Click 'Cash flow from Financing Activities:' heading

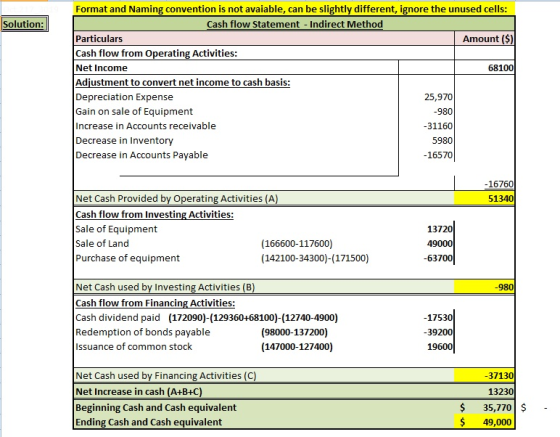155,303
